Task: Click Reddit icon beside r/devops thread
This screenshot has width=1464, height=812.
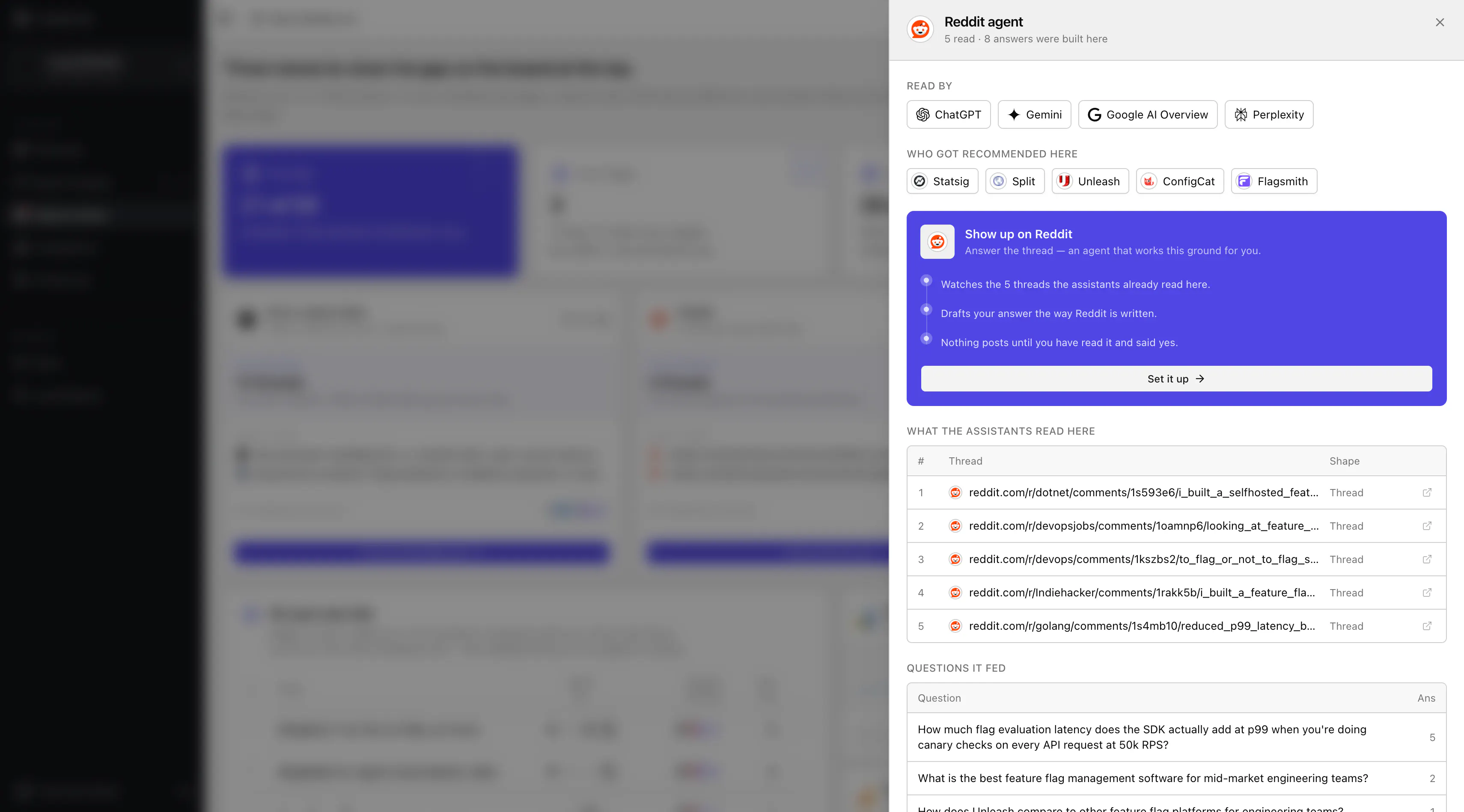Action: [955, 559]
